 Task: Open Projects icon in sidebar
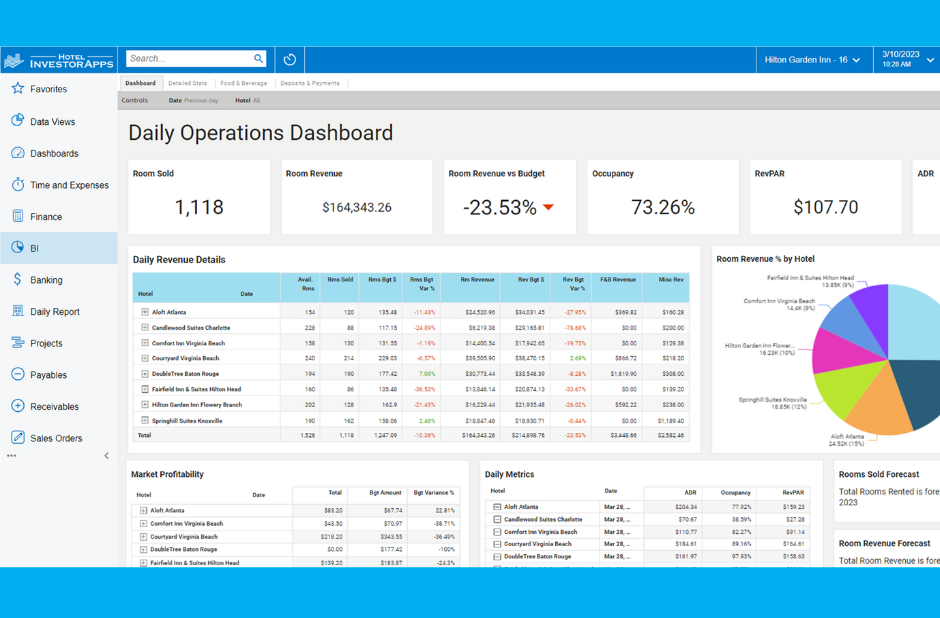[18, 343]
